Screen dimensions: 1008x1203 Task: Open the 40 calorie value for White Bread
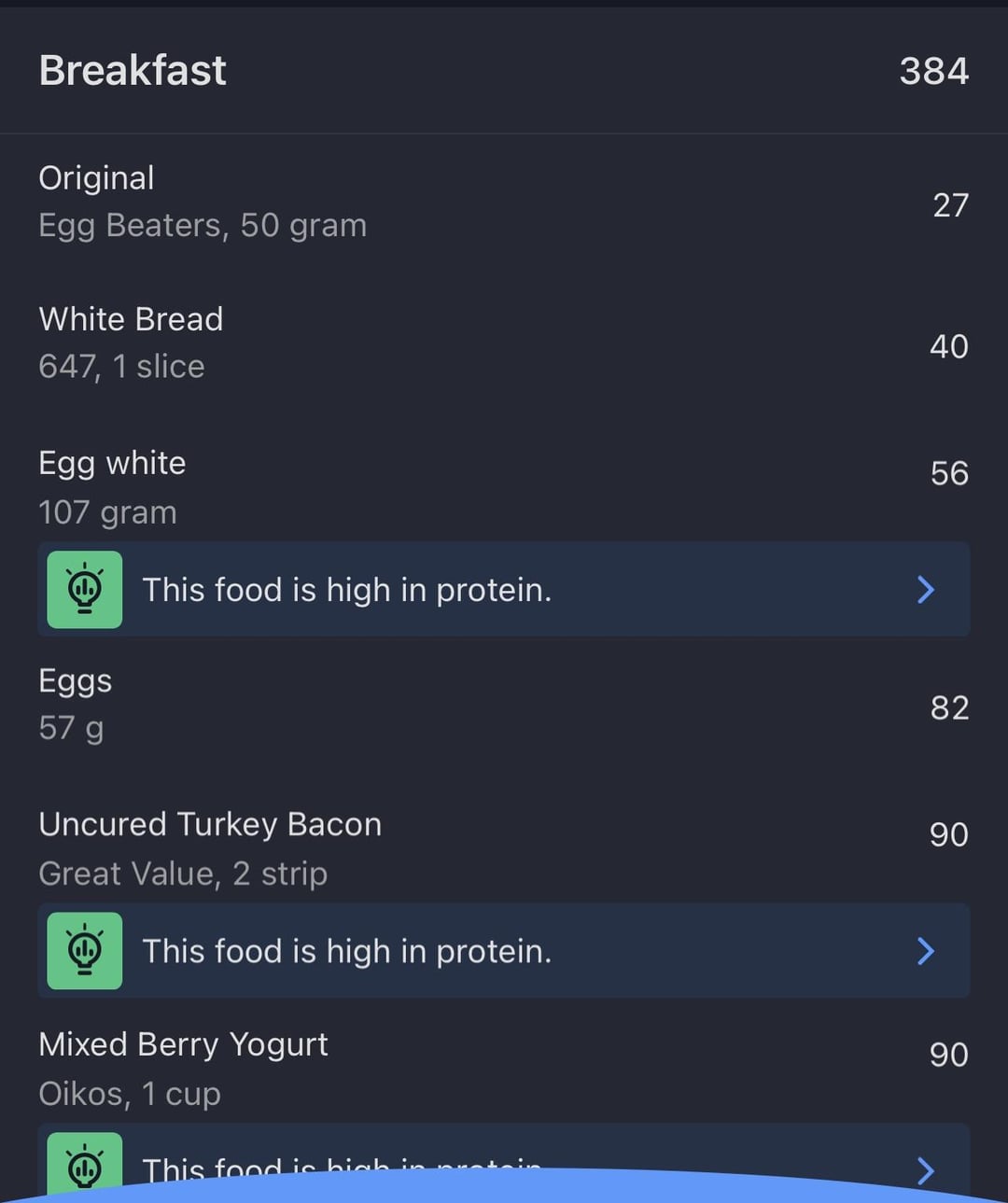[949, 346]
